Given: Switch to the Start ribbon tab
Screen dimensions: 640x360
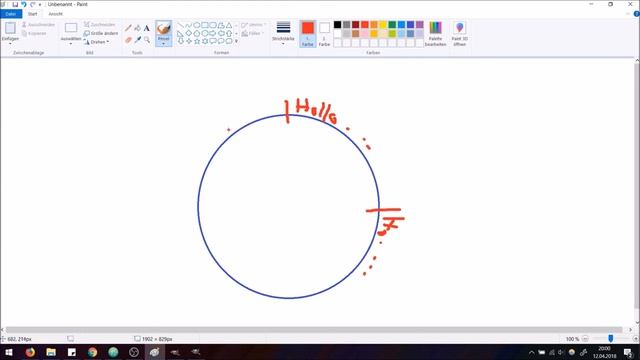Looking at the screenshot, I should click(33, 14).
